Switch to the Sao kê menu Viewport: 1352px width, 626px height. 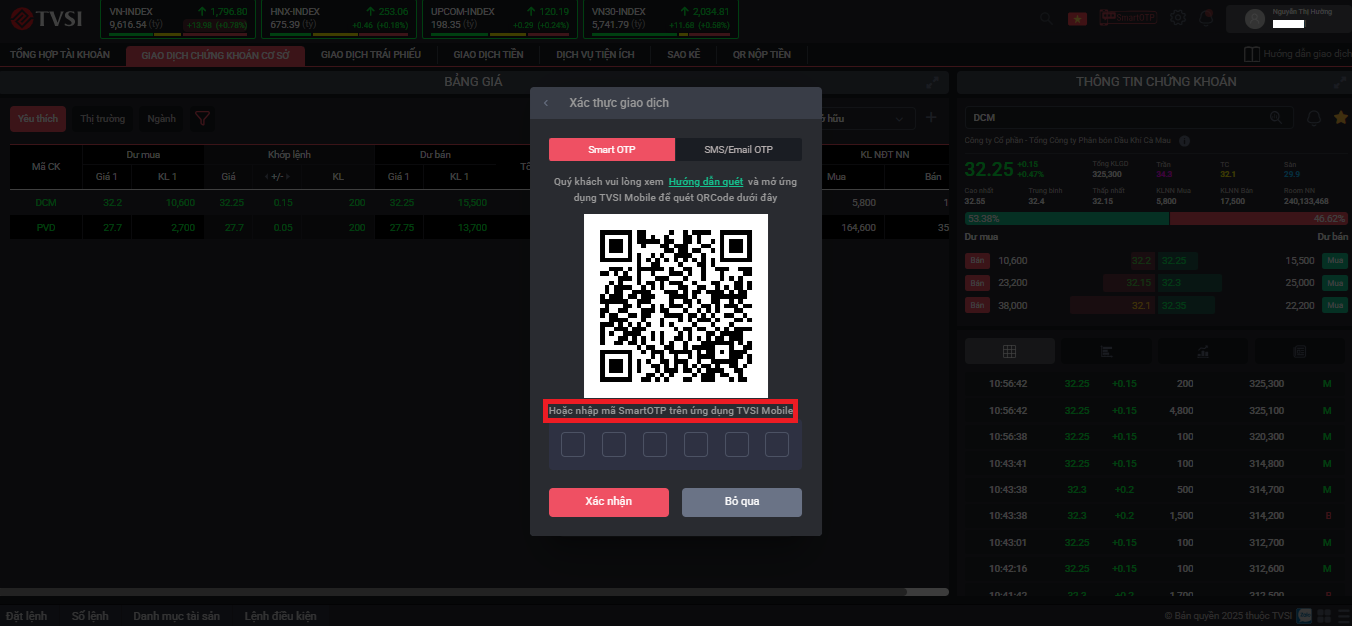coord(683,54)
